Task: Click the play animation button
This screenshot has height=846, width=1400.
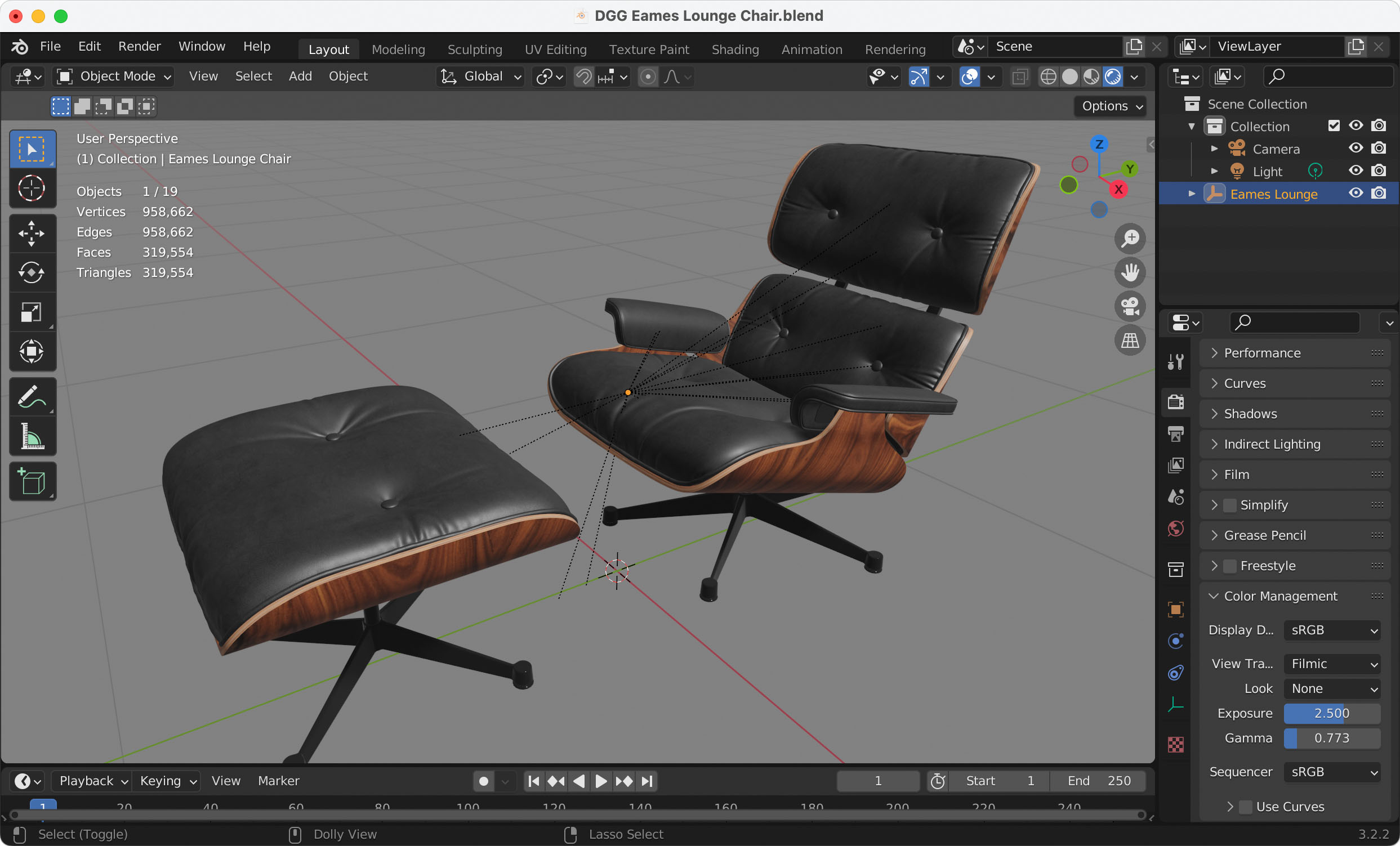Action: point(600,781)
